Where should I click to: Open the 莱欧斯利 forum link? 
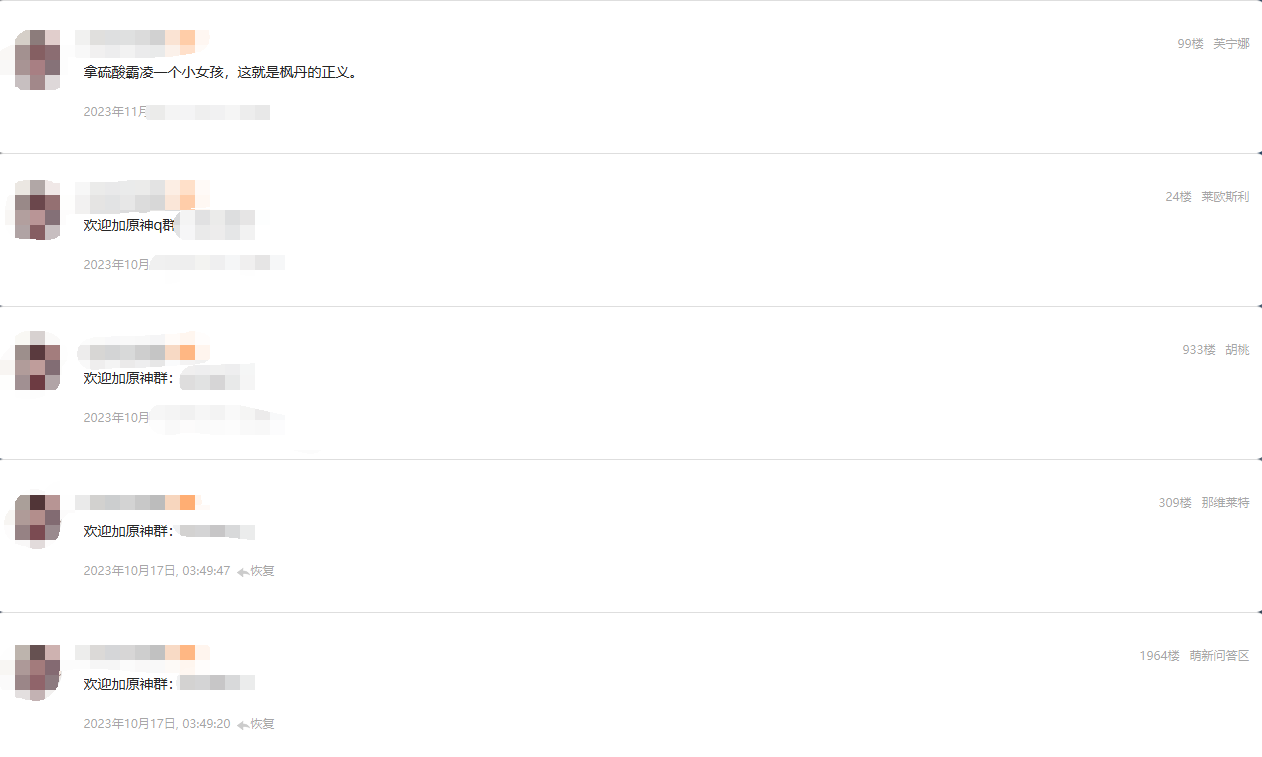[x=1225, y=197]
